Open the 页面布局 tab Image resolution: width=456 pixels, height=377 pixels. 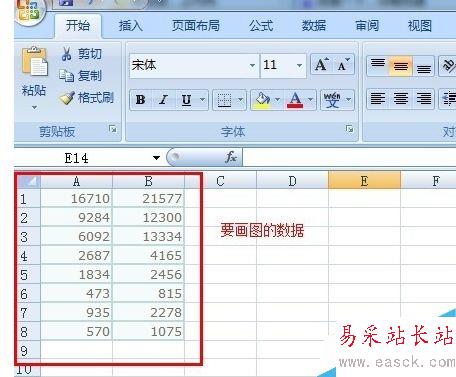click(x=196, y=26)
